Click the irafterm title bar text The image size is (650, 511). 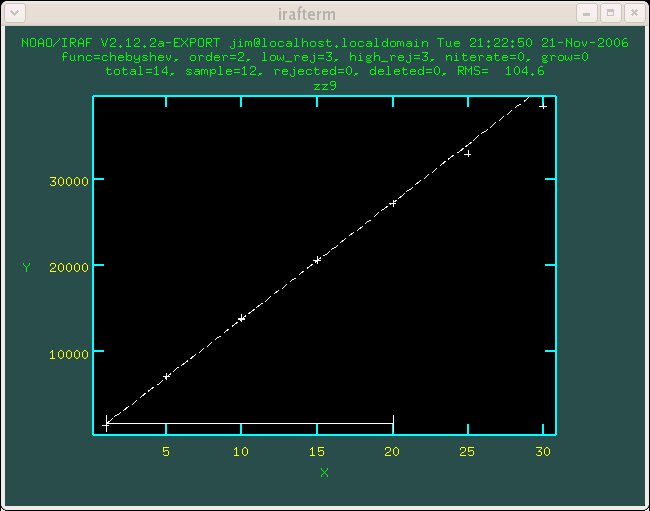(x=324, y=13)
